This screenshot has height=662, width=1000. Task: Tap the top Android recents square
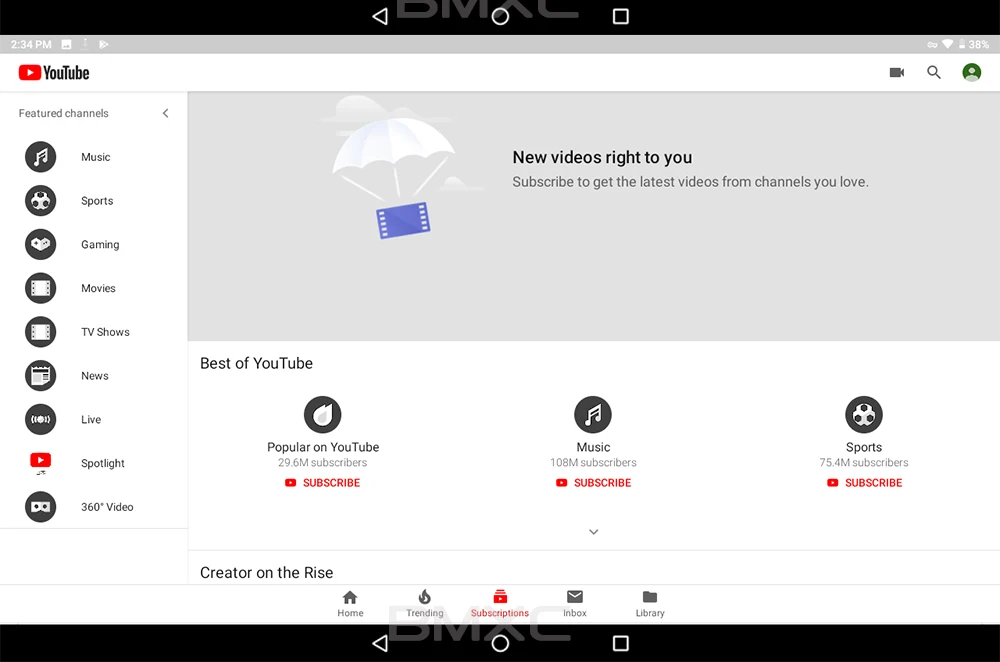621,16
